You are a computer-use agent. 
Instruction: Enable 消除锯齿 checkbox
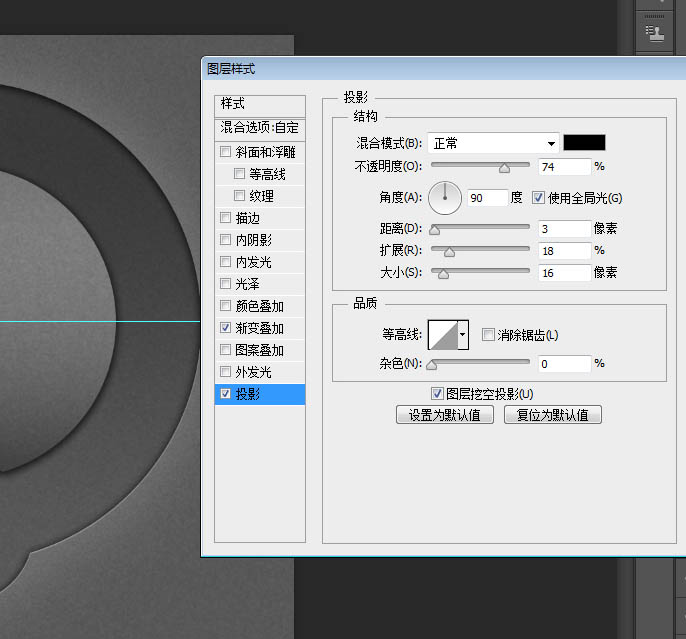pos(488,335)
